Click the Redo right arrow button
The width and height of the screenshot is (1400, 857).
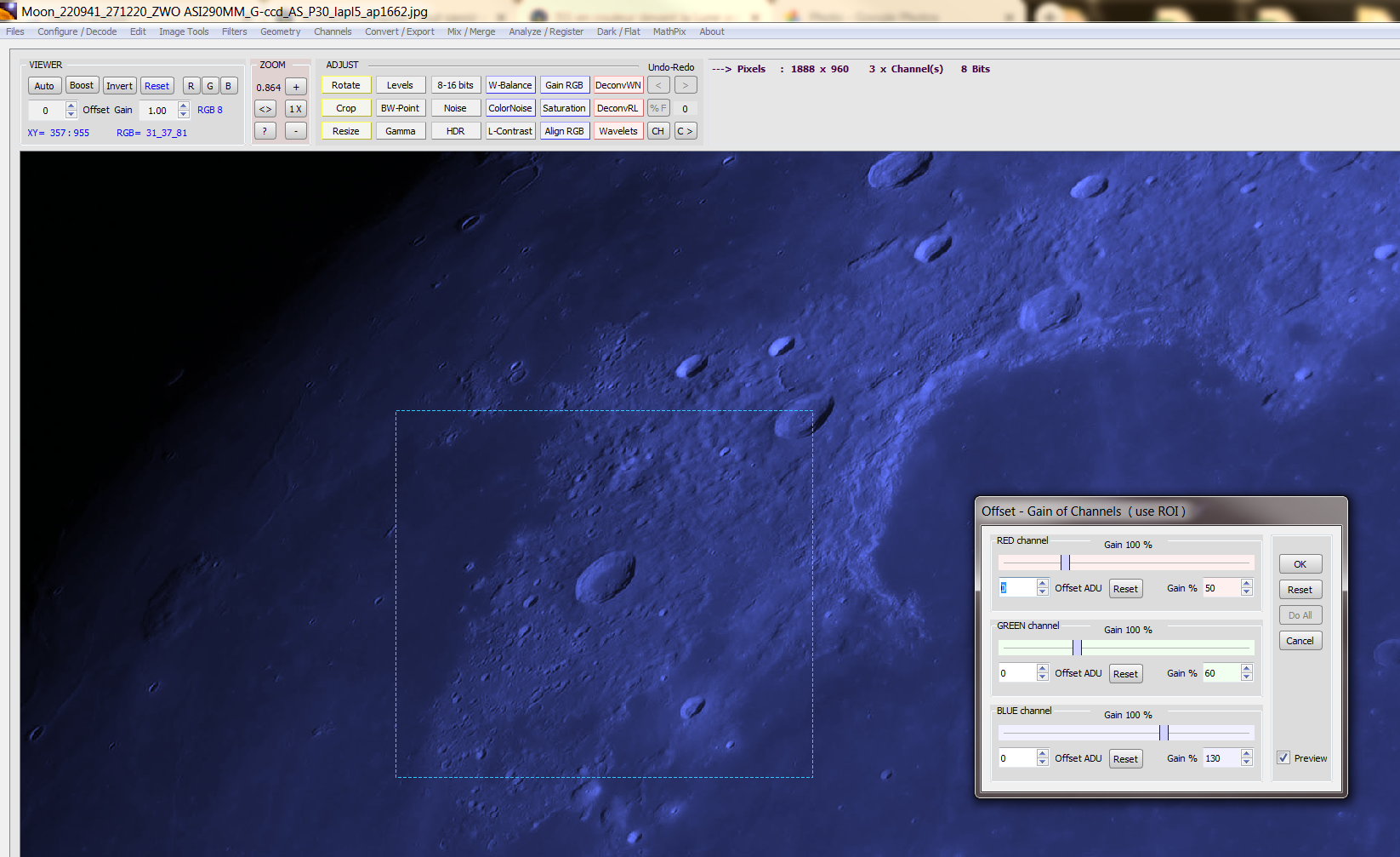(x=686, y=85)
